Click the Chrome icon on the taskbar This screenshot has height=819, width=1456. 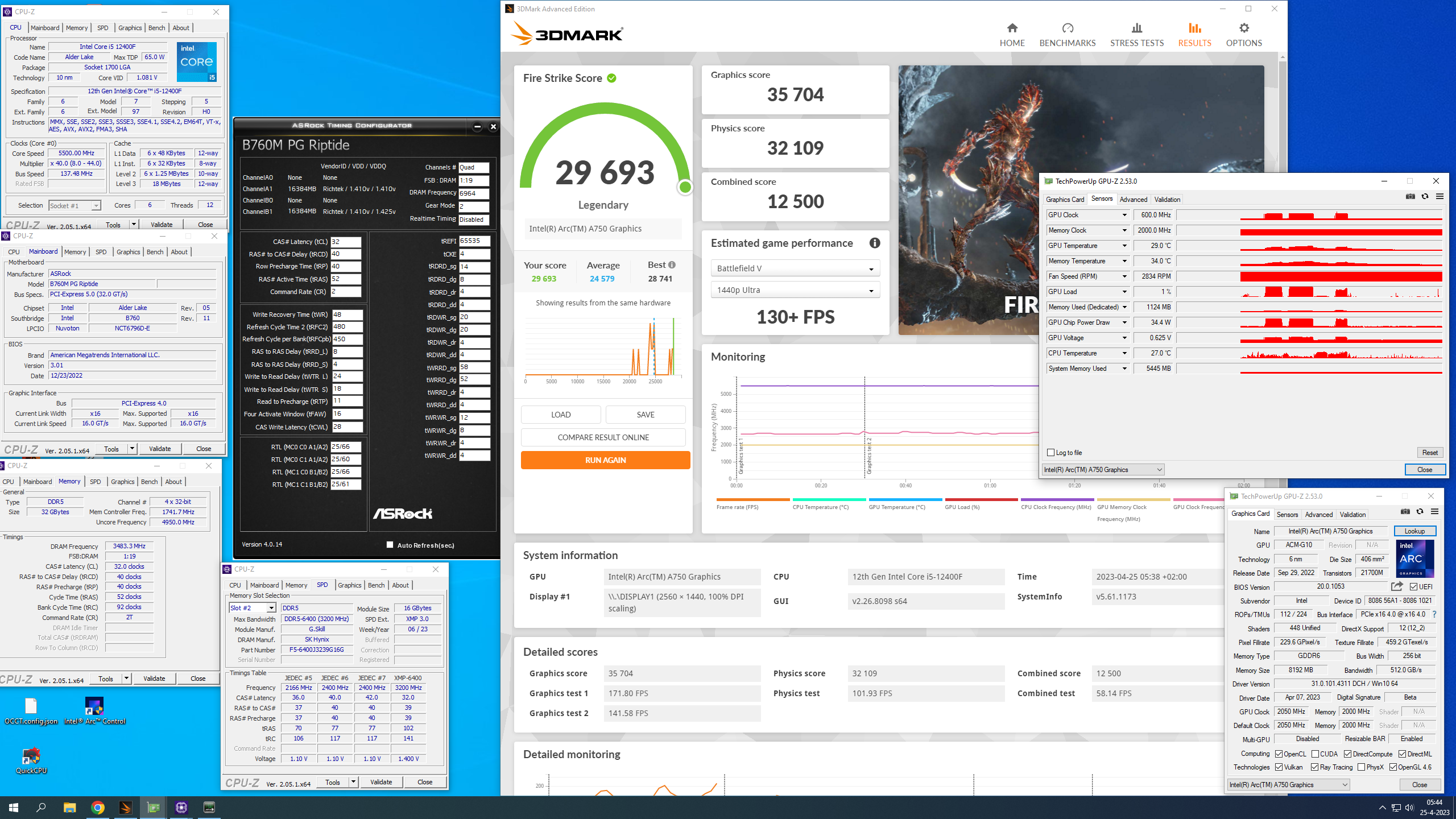[x=98, y=807]
